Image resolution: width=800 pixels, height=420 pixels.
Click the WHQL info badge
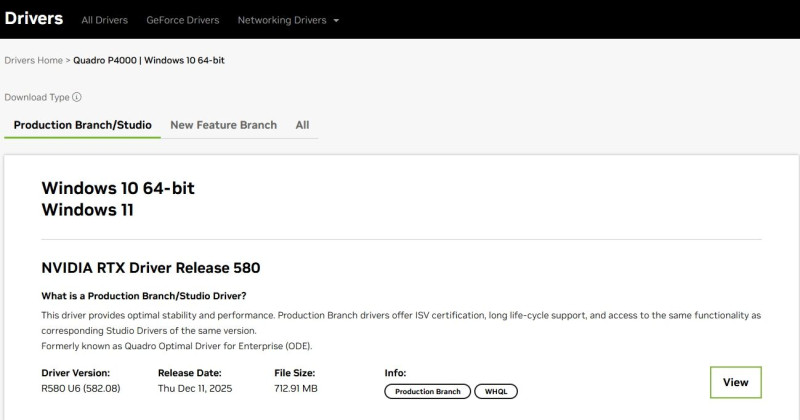[x=495, y=392]
